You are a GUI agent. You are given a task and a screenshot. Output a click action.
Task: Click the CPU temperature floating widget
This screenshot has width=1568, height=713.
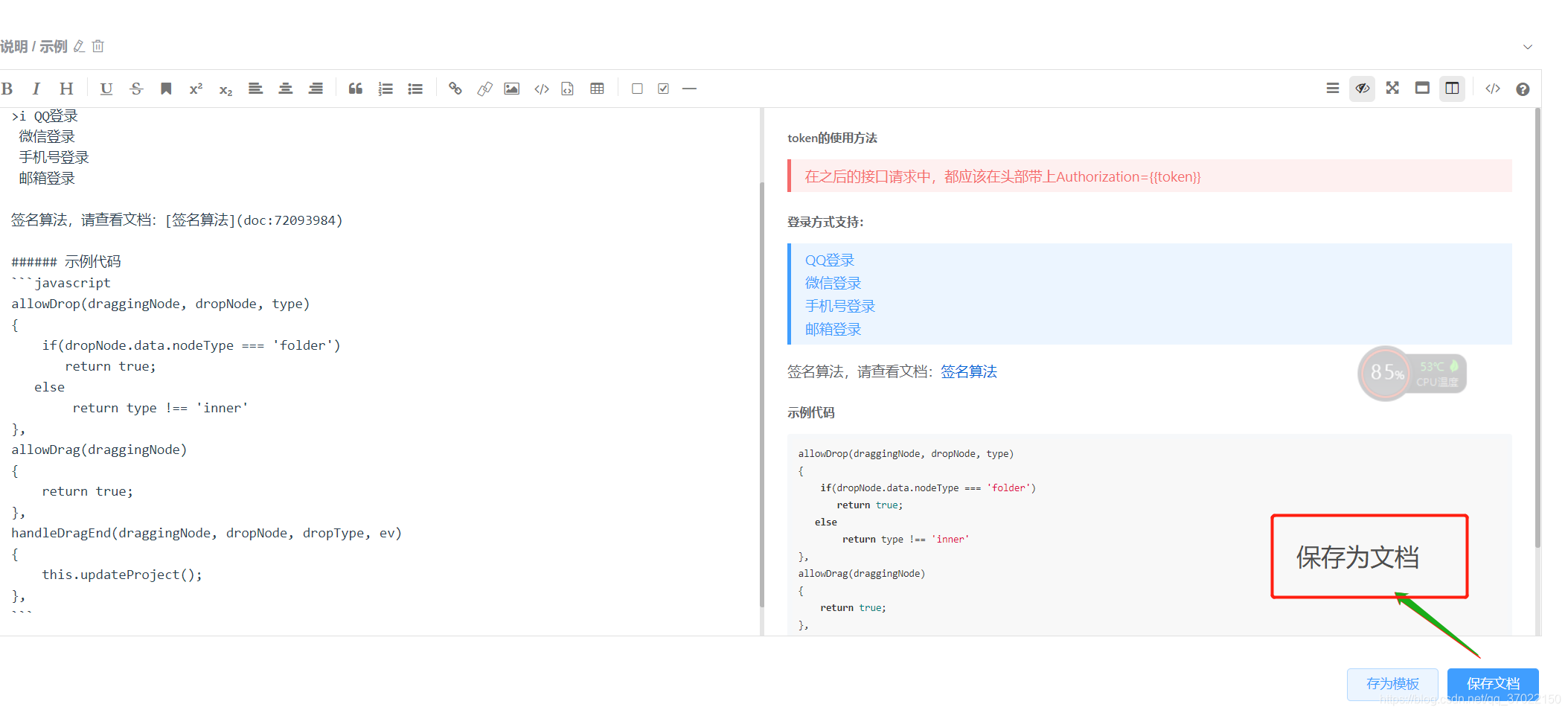pyautogui.click(x=1412, y=374)
